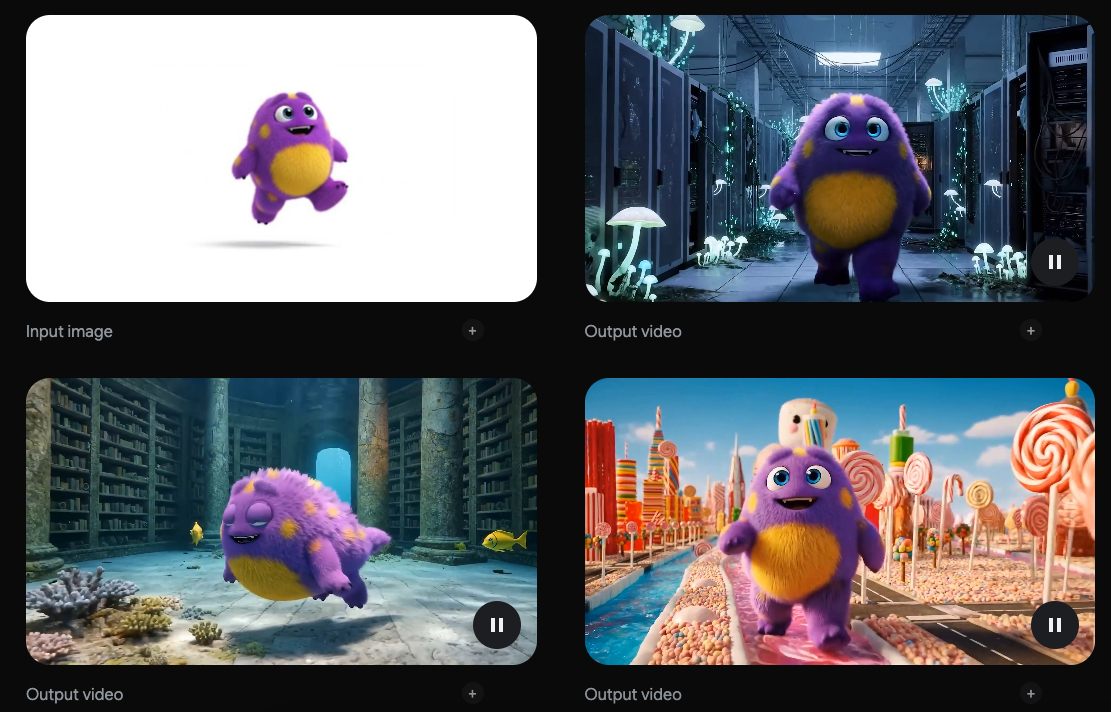1111x712 pixels.
Task: Select the candy city output video thumbnail
Action: point(840,521)
